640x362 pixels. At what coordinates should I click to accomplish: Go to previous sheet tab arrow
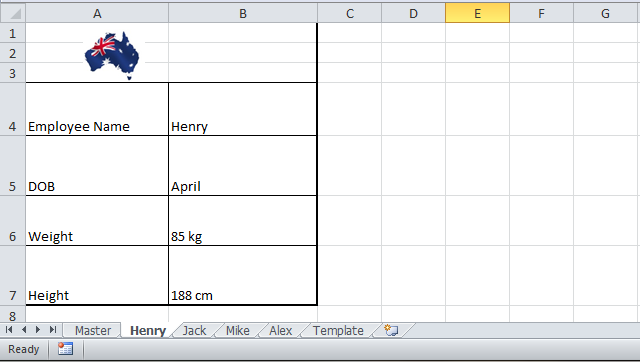[24, 330]
